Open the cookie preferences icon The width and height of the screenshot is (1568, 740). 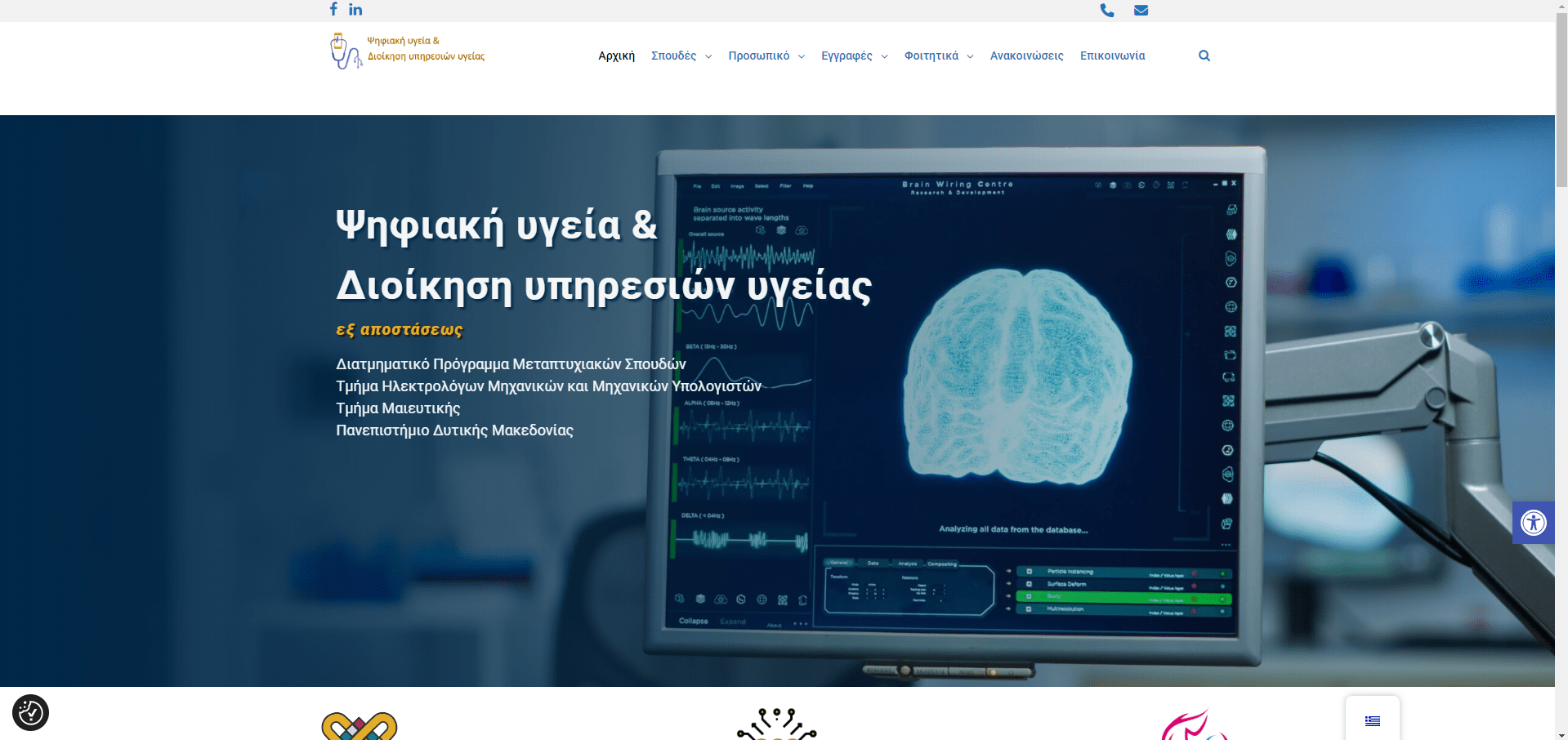31,712
